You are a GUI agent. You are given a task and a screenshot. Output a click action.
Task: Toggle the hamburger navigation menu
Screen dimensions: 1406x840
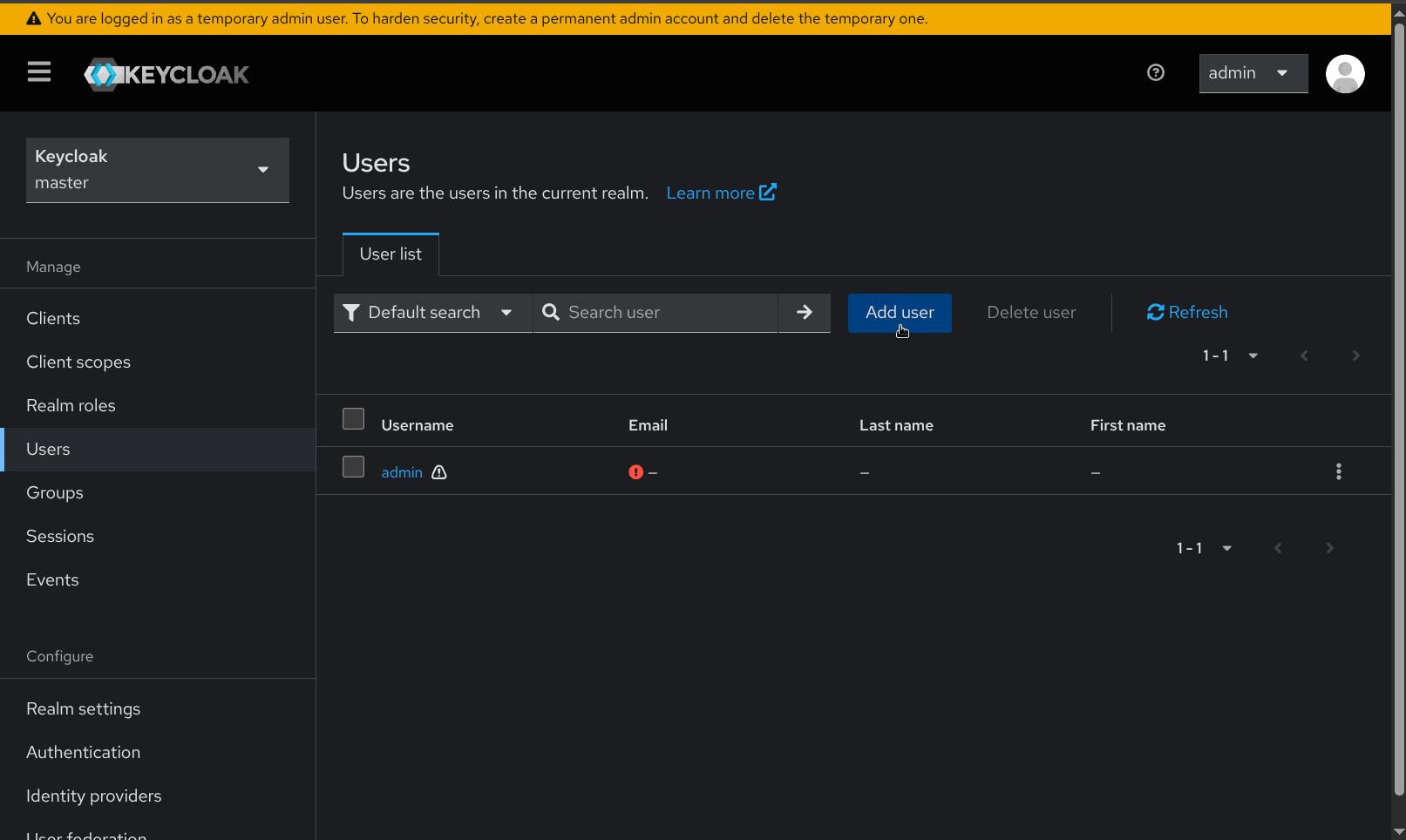39,72
